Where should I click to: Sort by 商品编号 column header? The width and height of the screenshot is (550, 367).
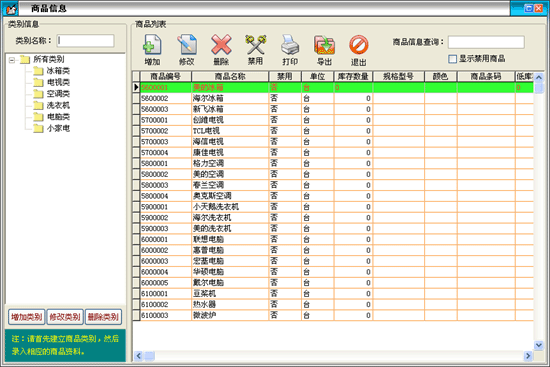click(x=166, y=76)
